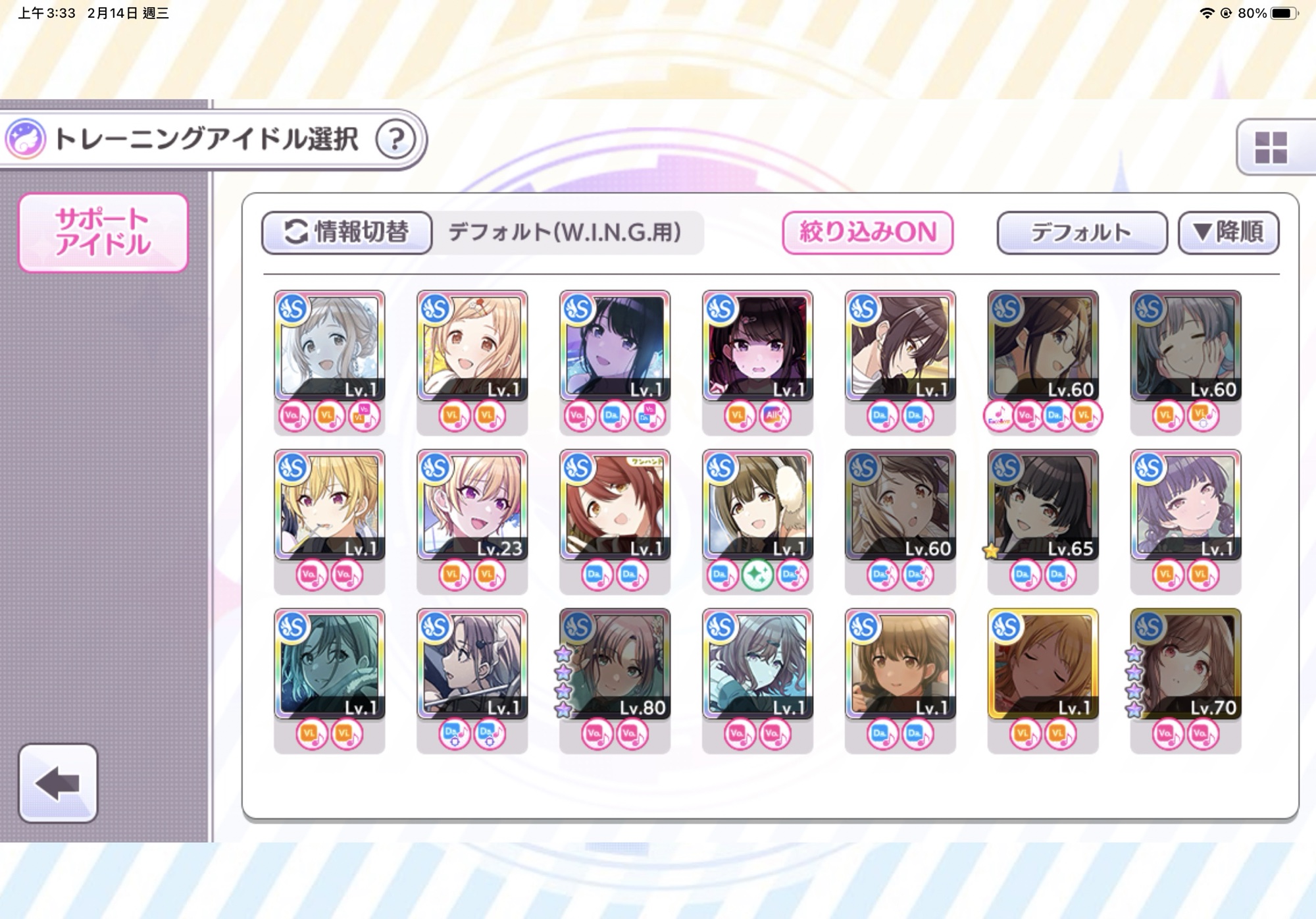Tap the gold star on the Lv.65 card

point(992,551)
